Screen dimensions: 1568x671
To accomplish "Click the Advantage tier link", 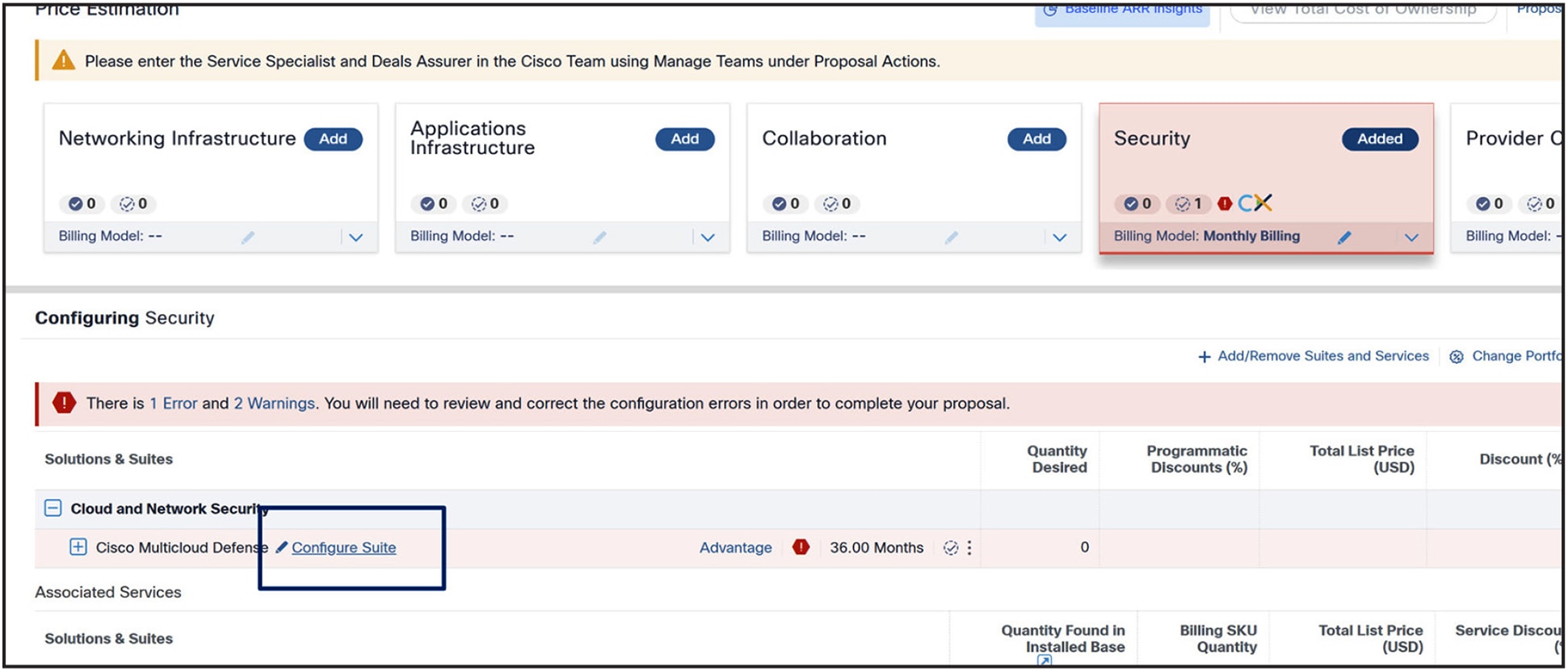I will [736, 547].
